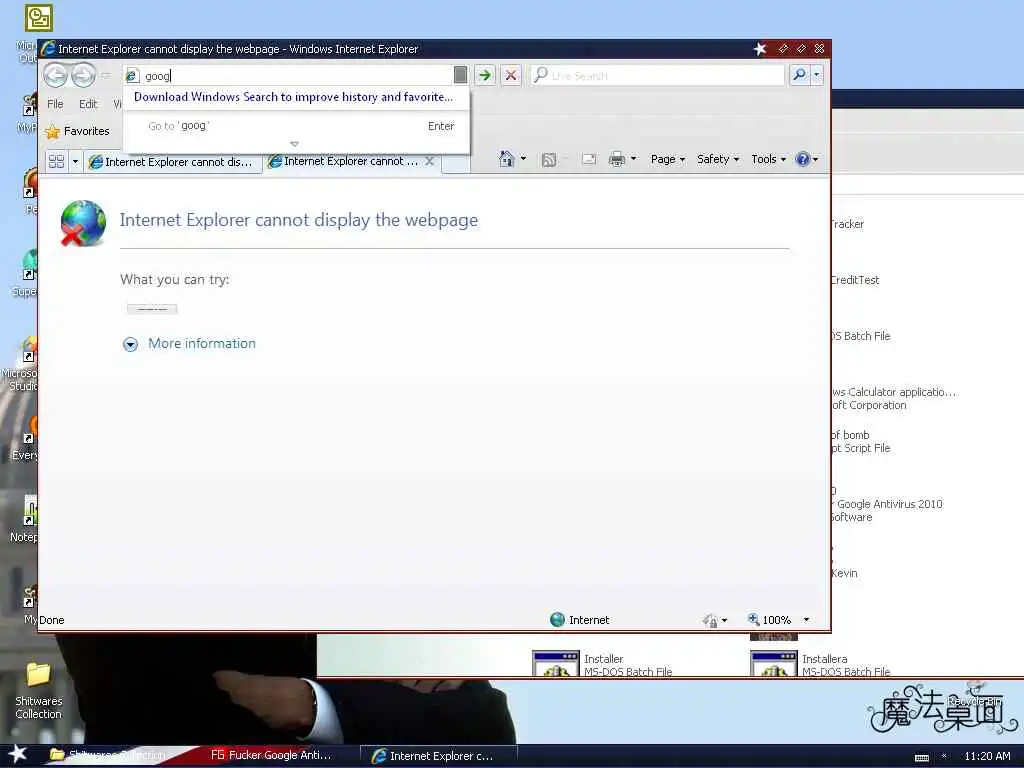
Task: Expand autocomplete list with down chevron
Action: pyautogui.click(x=295, y=144)
